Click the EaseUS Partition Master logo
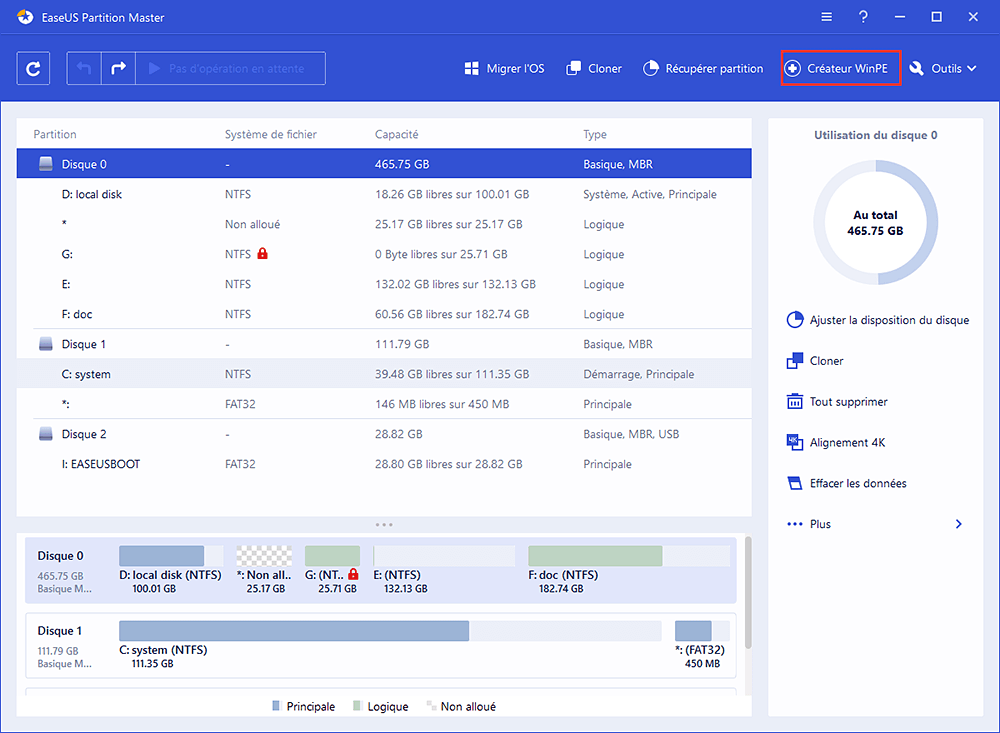The height and width of the screenshot is (733, 1000). [x=26, y=17]
